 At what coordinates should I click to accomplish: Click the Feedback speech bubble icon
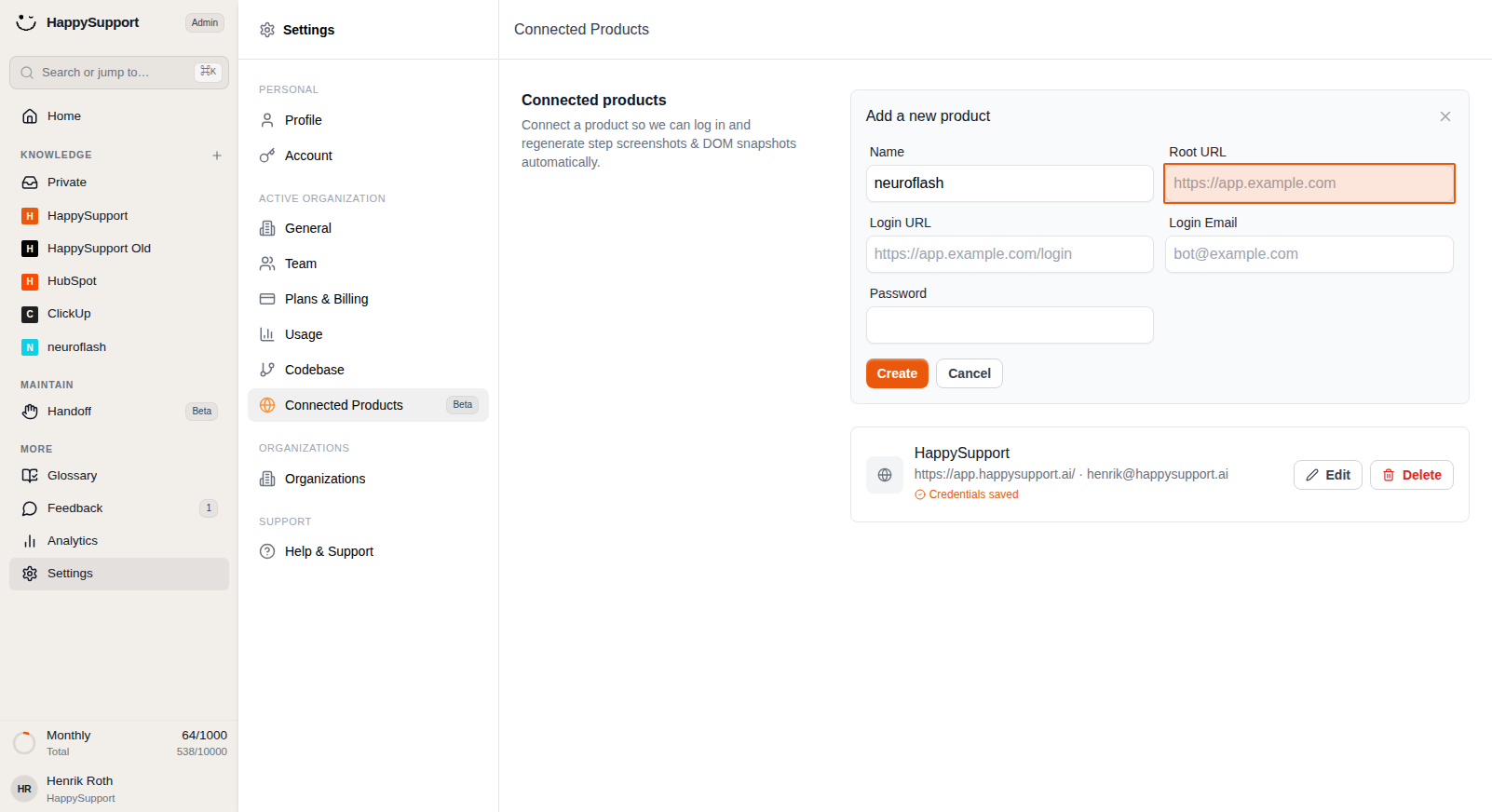point(30,508)
